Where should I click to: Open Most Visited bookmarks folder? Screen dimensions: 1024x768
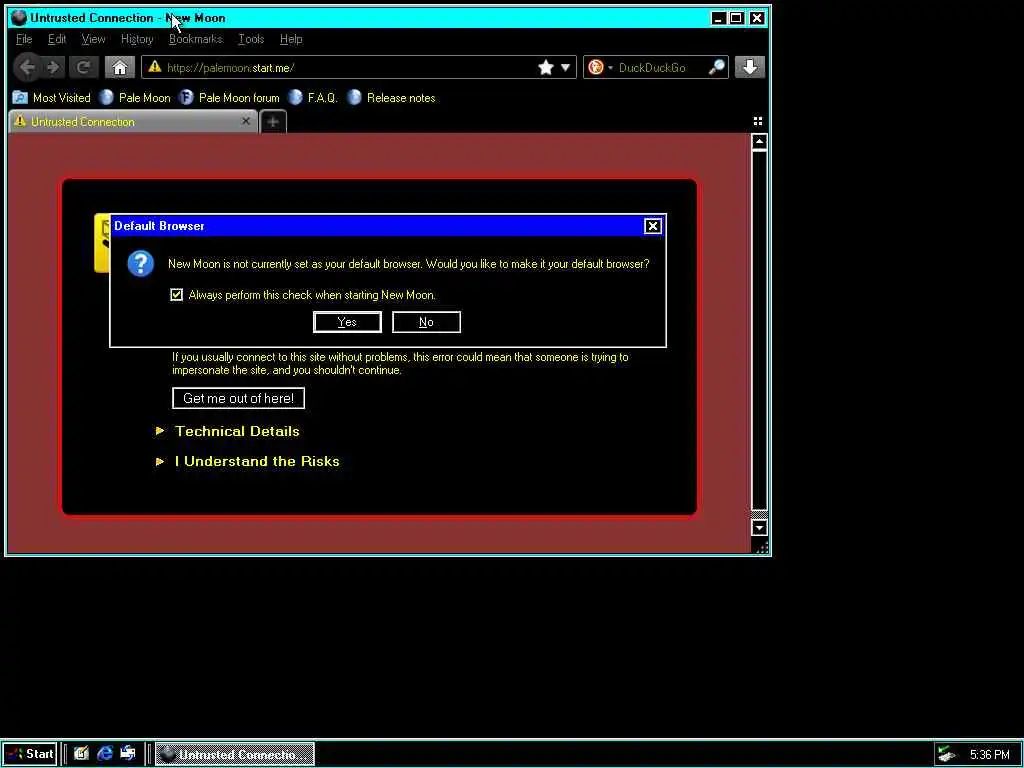point(52,98)
